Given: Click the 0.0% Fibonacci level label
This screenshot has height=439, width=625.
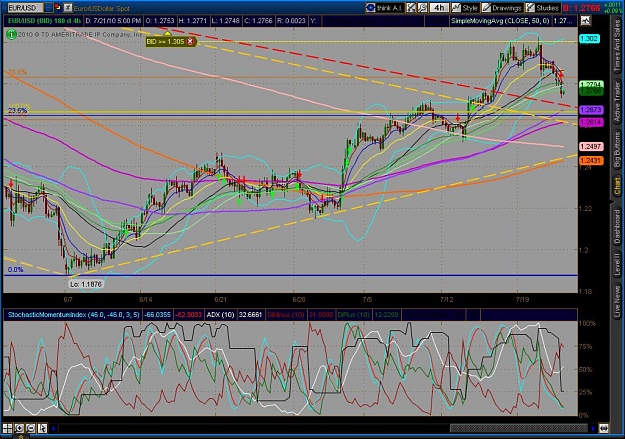Looking at the screenshot, I should (x=15, y=270).
